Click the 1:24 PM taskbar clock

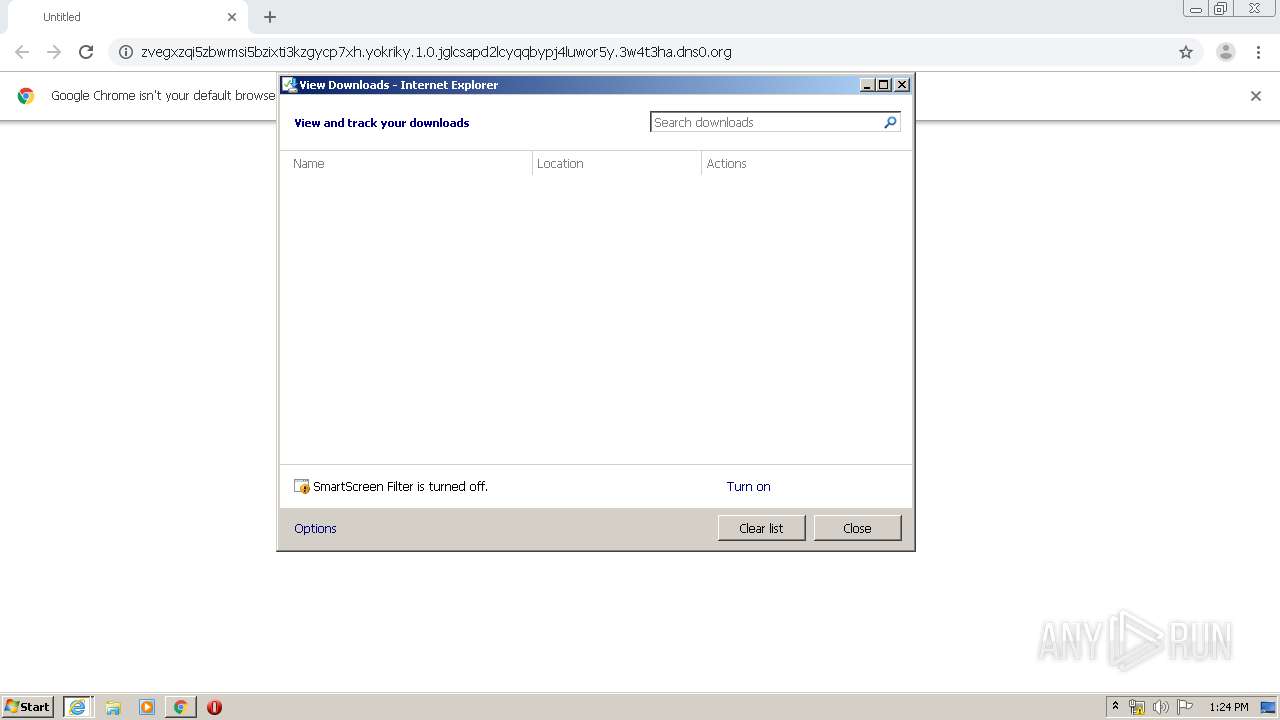1229,707
